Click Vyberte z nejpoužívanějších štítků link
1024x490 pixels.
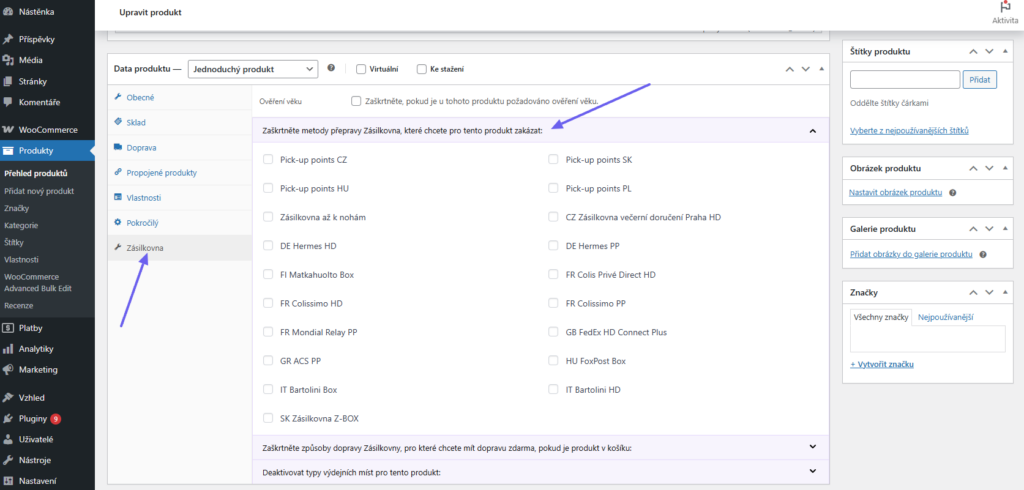[x=909, y=131]
